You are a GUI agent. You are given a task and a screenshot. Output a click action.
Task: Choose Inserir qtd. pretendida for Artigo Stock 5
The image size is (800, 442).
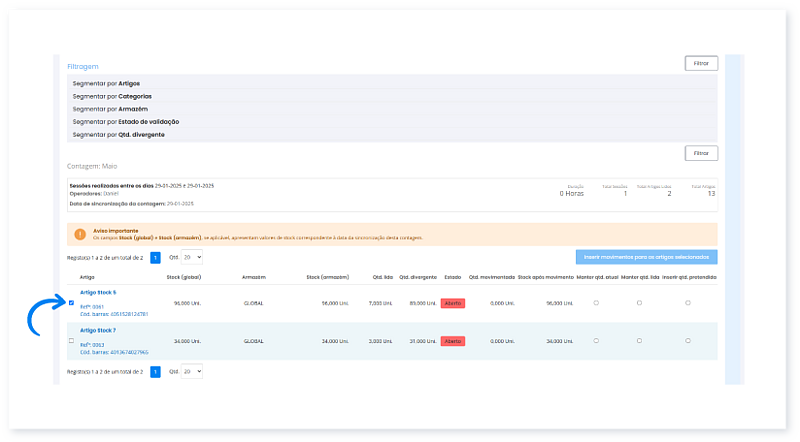tap(688, 302)
